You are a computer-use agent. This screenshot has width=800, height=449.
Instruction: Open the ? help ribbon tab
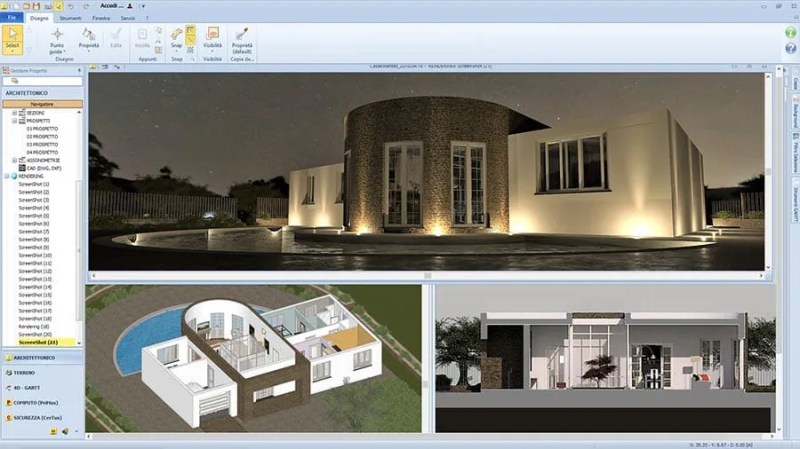[x=147, y=18]
